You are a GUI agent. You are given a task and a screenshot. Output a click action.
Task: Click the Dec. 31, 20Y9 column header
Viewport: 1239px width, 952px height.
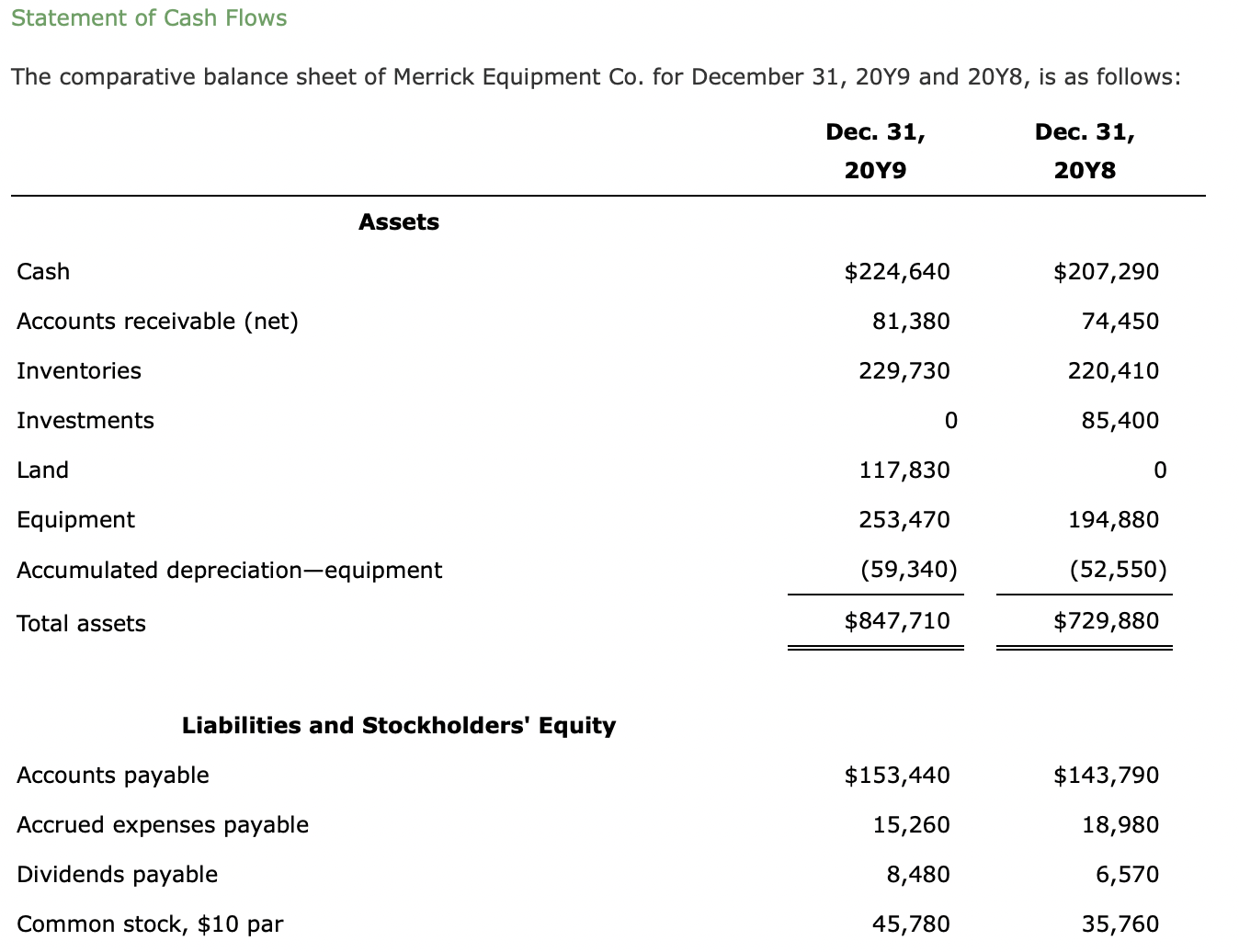[x=875, y=151]
